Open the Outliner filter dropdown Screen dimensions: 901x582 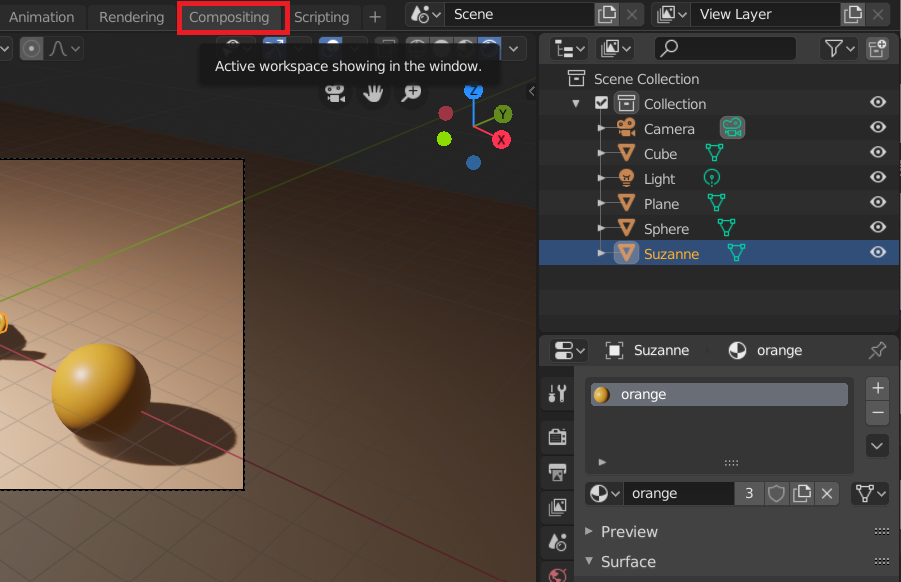(838, 49)
